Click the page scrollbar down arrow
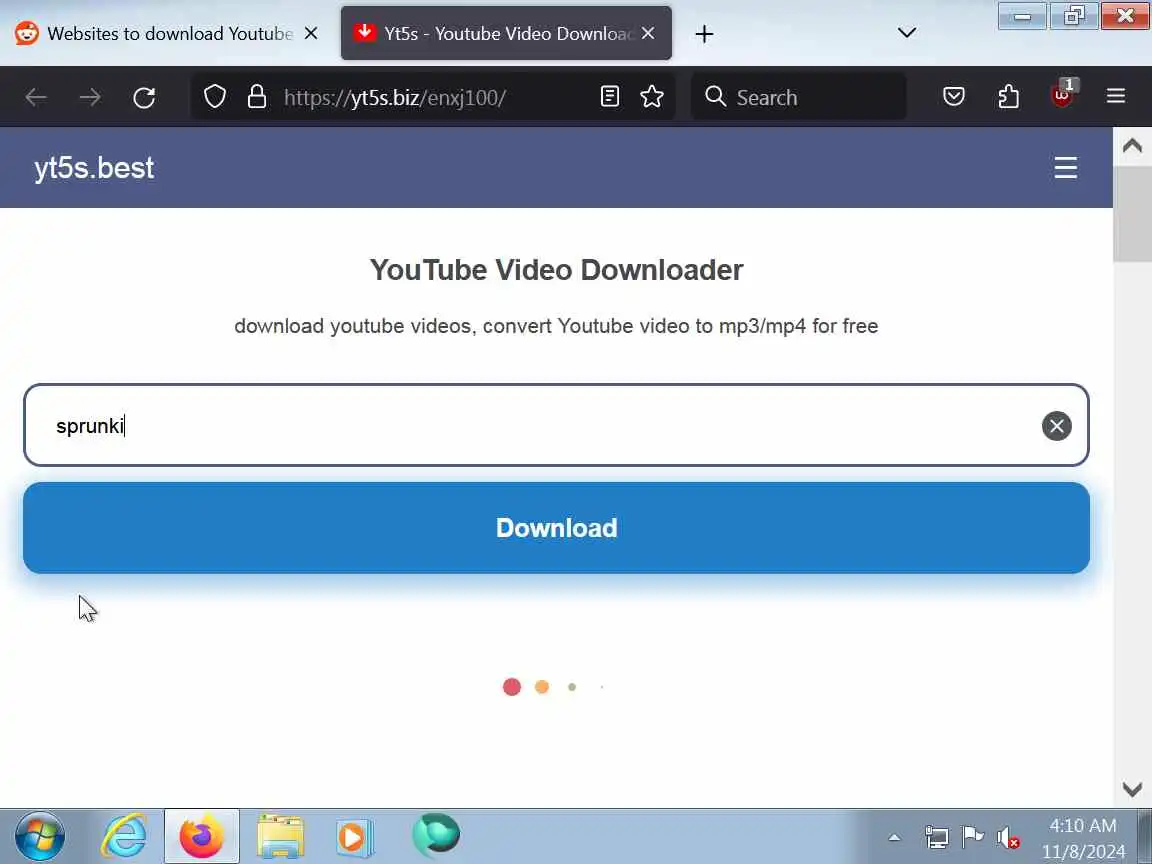 (1132, 789)
